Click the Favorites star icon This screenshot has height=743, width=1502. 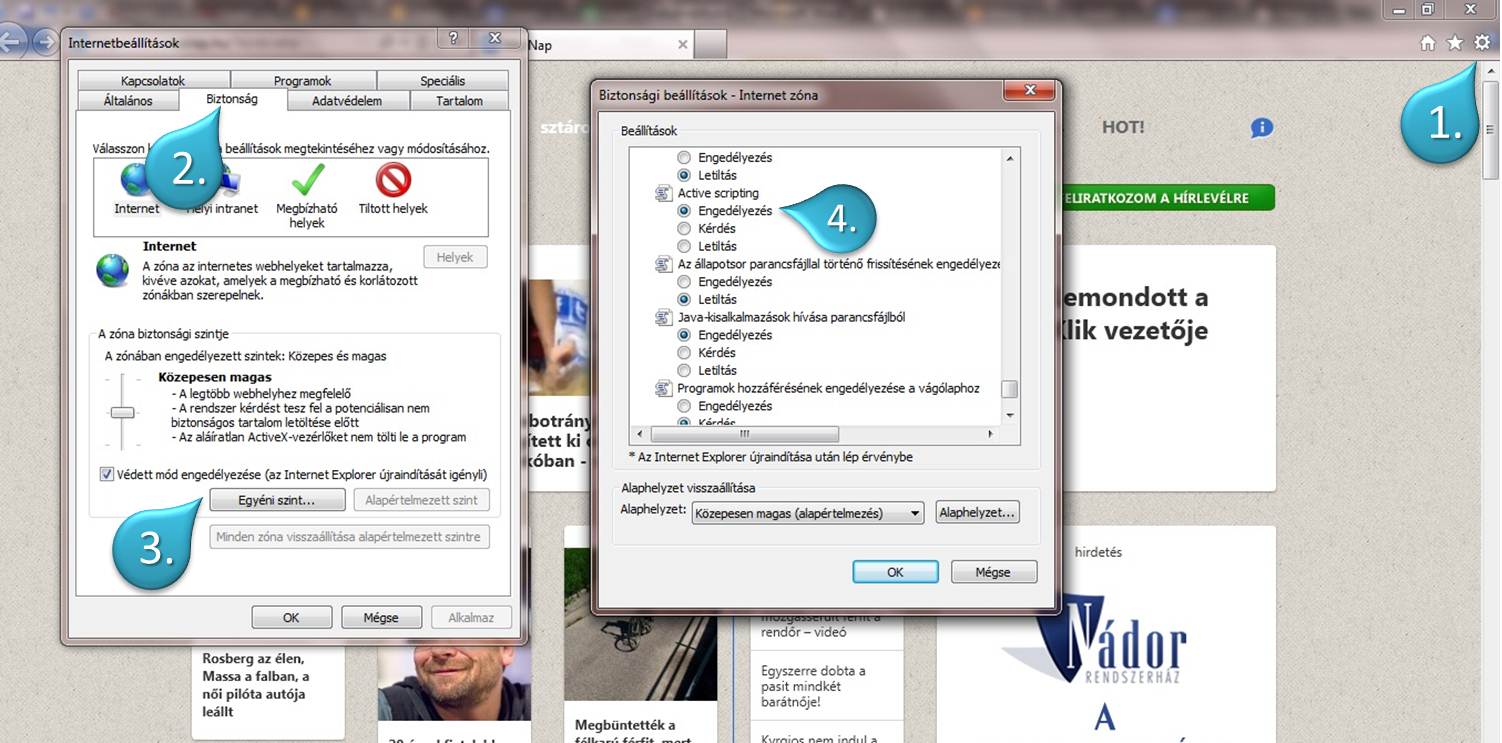[x=1455, y=43]
